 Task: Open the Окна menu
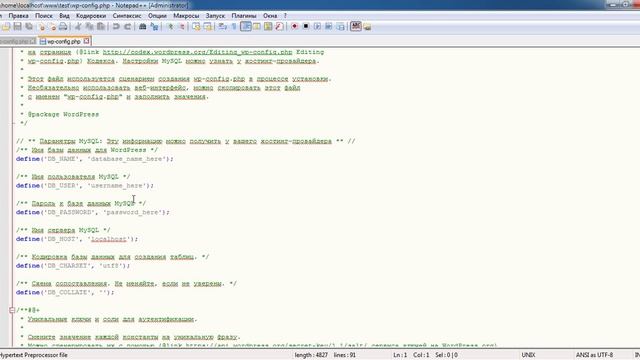[270, 16]
